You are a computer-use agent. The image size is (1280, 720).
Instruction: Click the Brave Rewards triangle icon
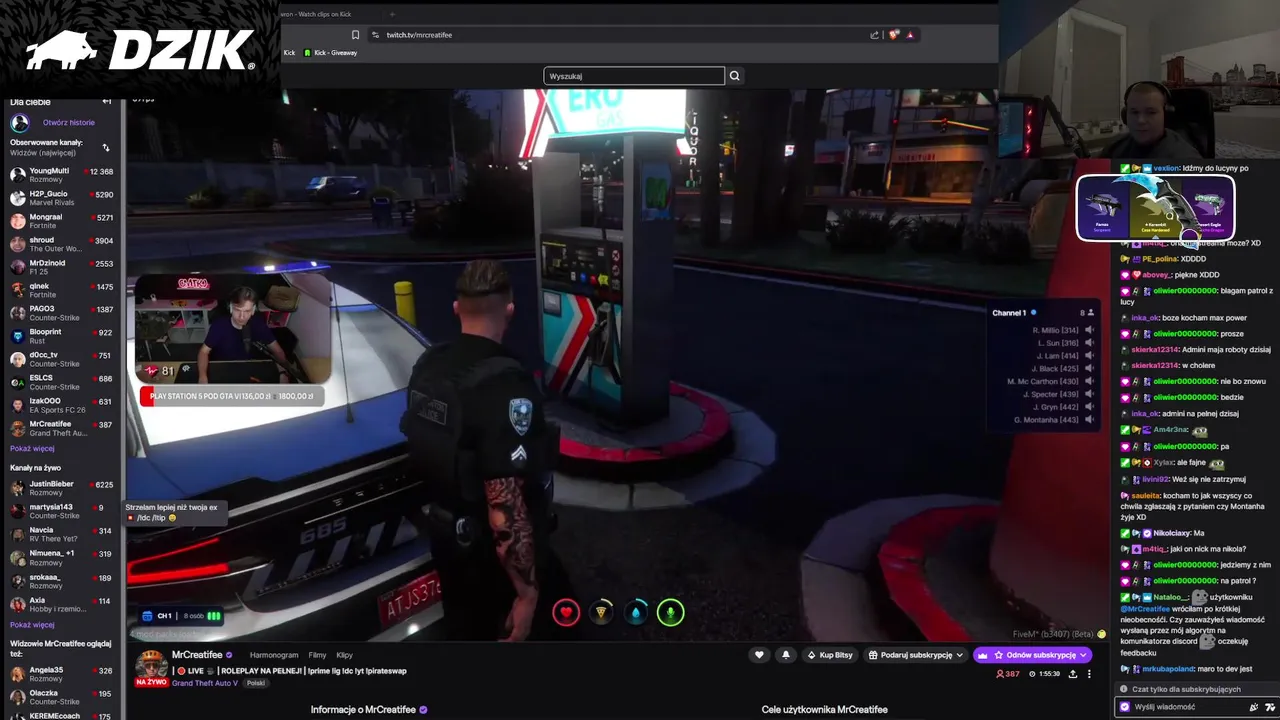[910, 35]
